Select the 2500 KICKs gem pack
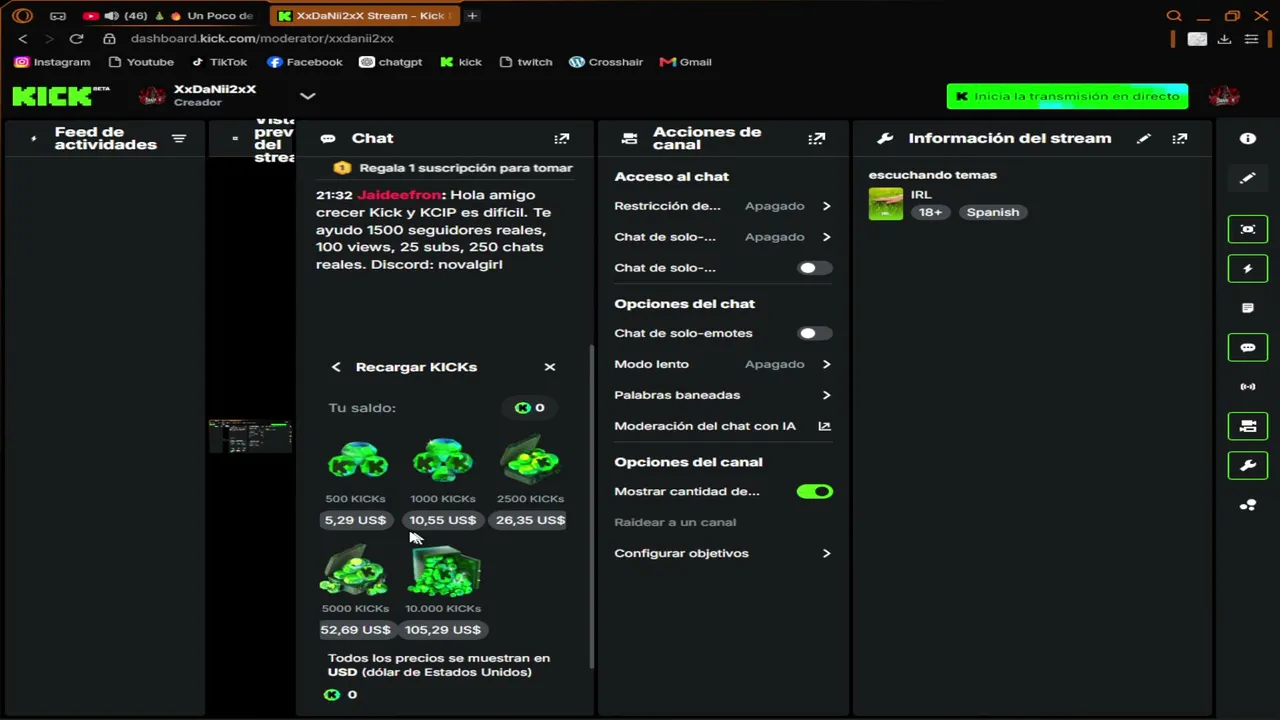The image size is (1280, 720). [530, 461]
